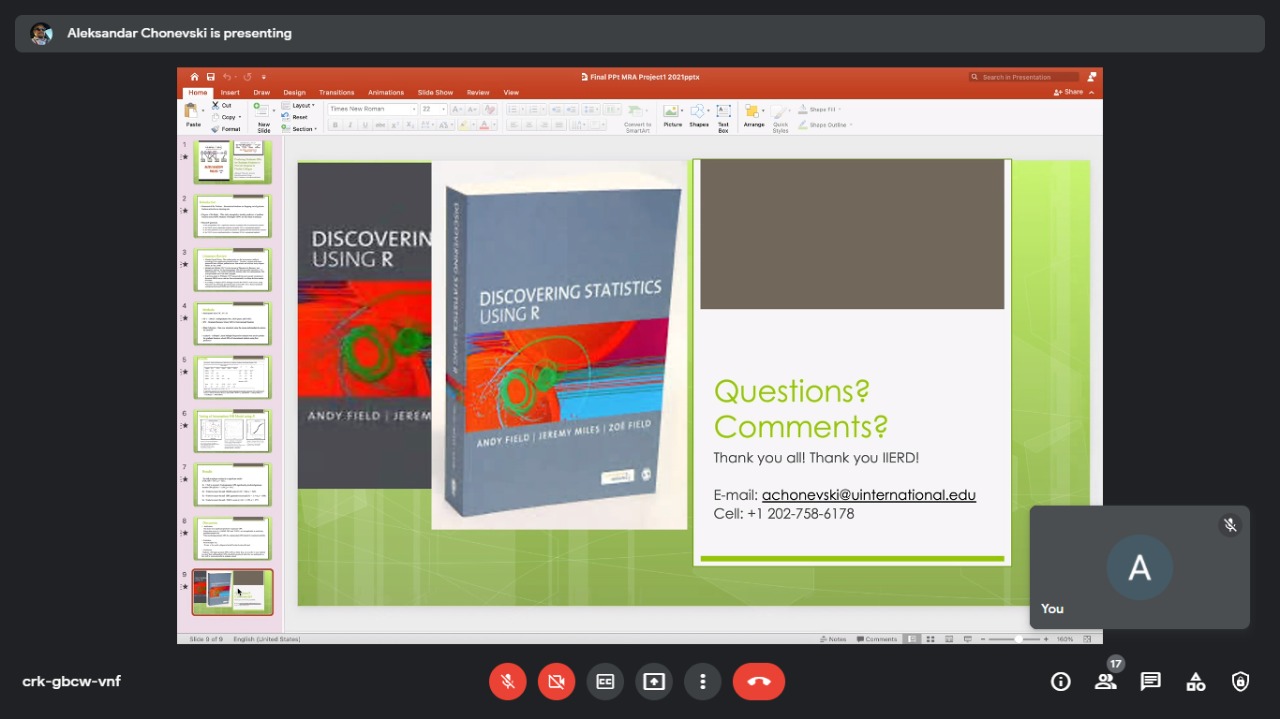Click the Text Box button
Image resolution: width=1280 pixels, height=719 pixels.
pos(723,117)
